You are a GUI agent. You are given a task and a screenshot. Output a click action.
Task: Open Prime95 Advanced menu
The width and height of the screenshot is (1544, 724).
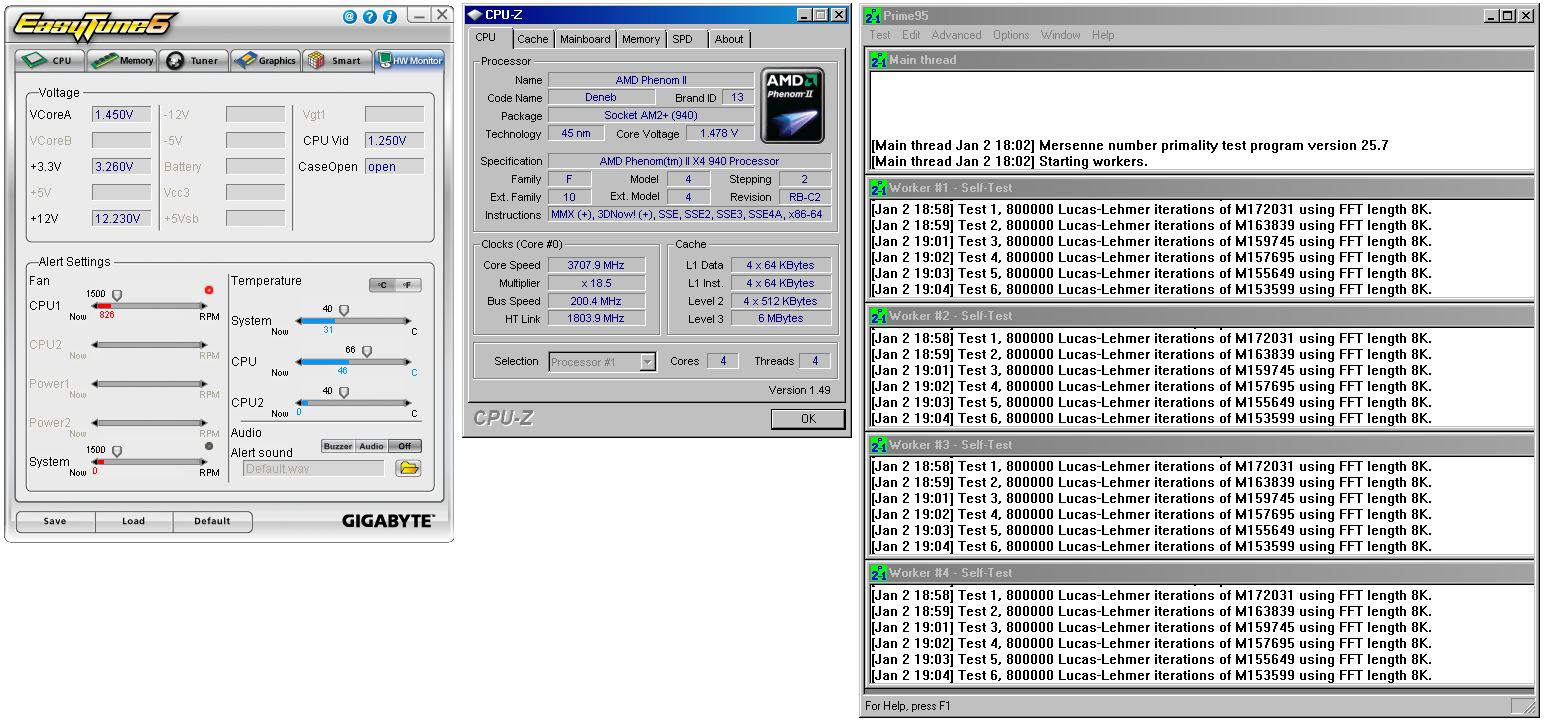[x=957, y=35]
